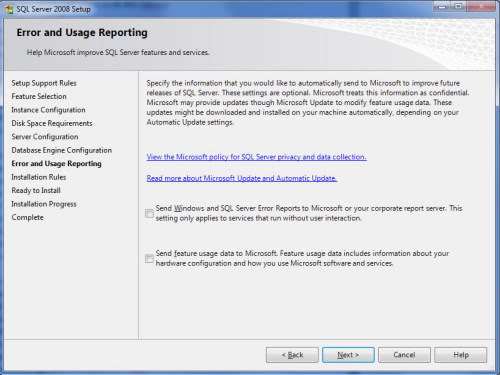Screen dimensions: 500x375
Task: Select the Ready to Install step
Action: coord(36,190)
